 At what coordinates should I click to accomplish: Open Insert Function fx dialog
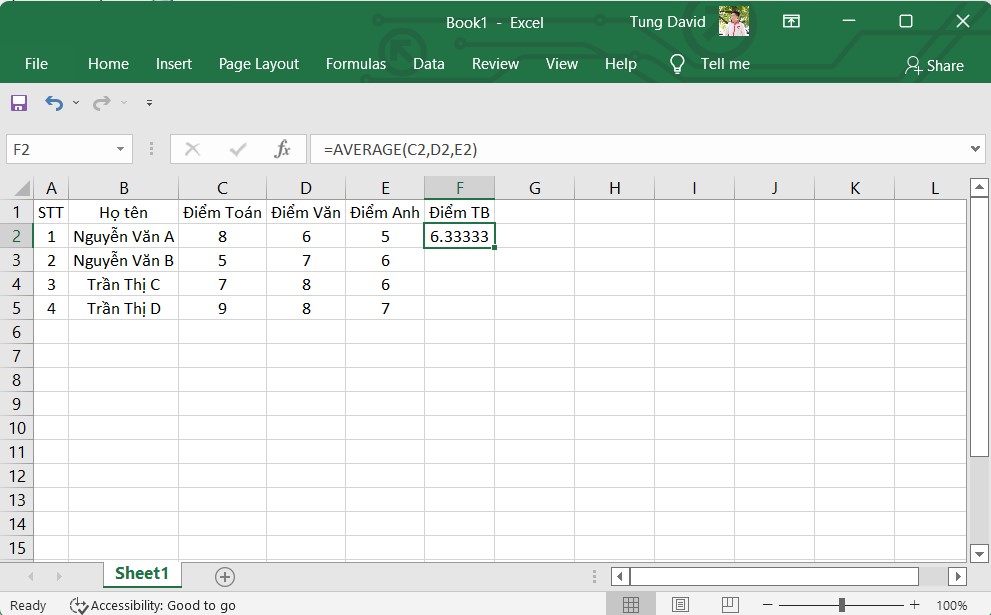click(282, 149)
